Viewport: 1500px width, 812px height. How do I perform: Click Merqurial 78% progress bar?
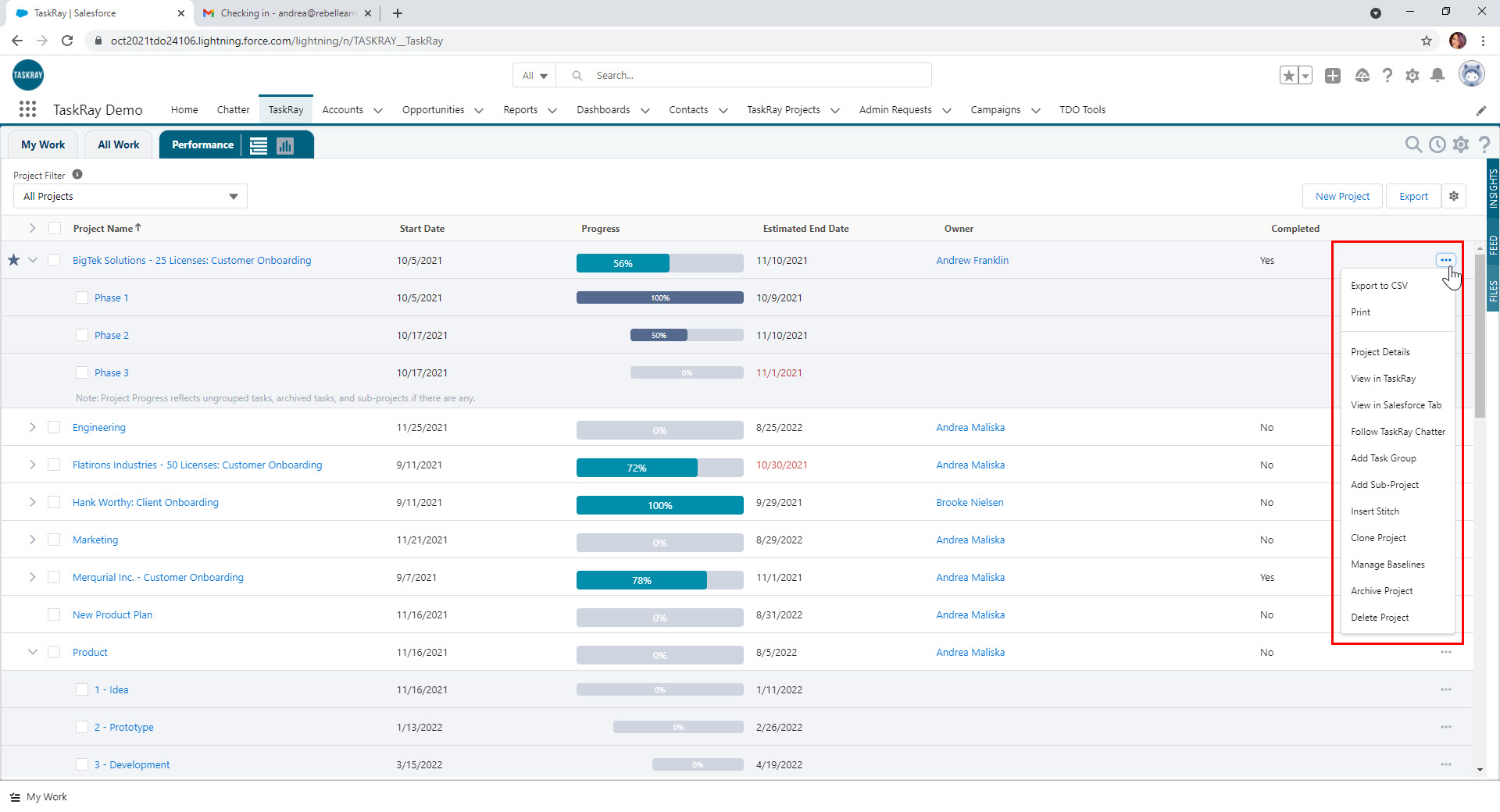tap(659, 580)
